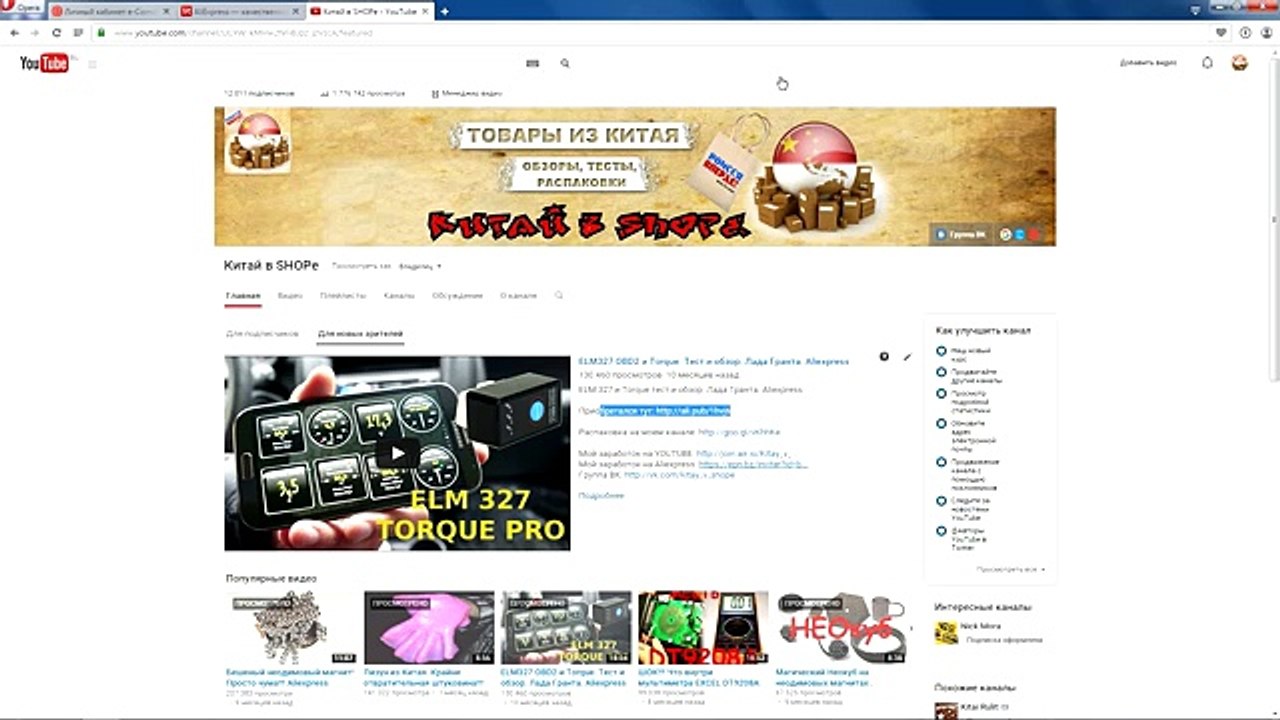This screenshot has height=720, width=1280.
Task: Open the "Плейлисты" channel tab
Action: [343, 296]
